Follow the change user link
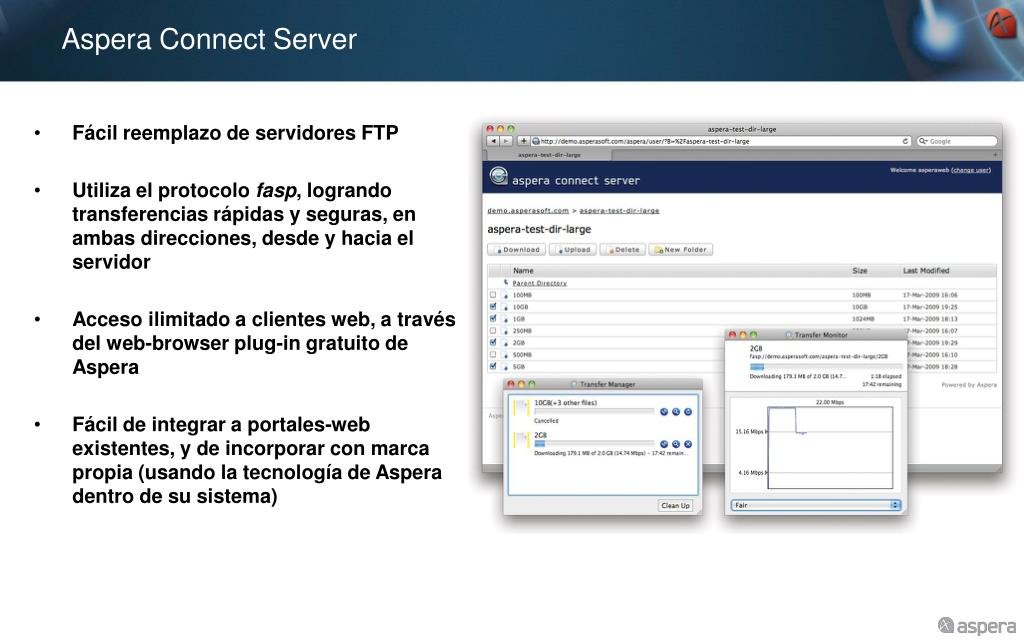The image size is (1024, 640). pyautogui.click(x=970, y=170)
